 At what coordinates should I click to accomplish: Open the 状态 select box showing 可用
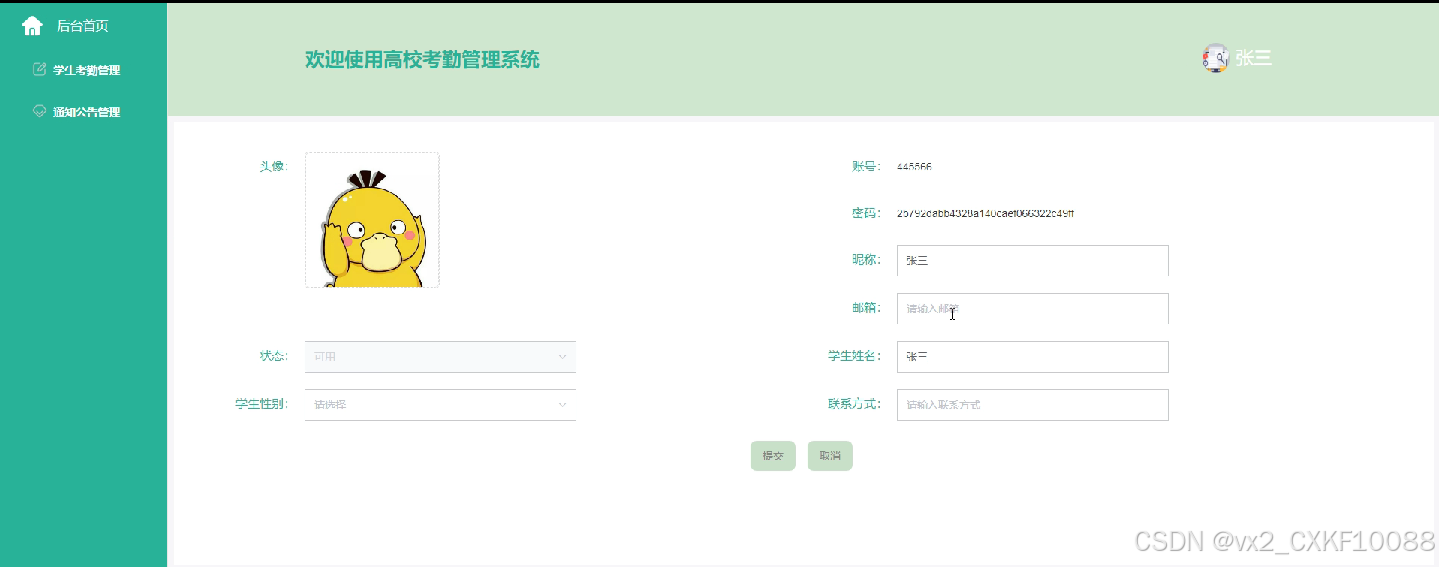(x=440, y=356)
